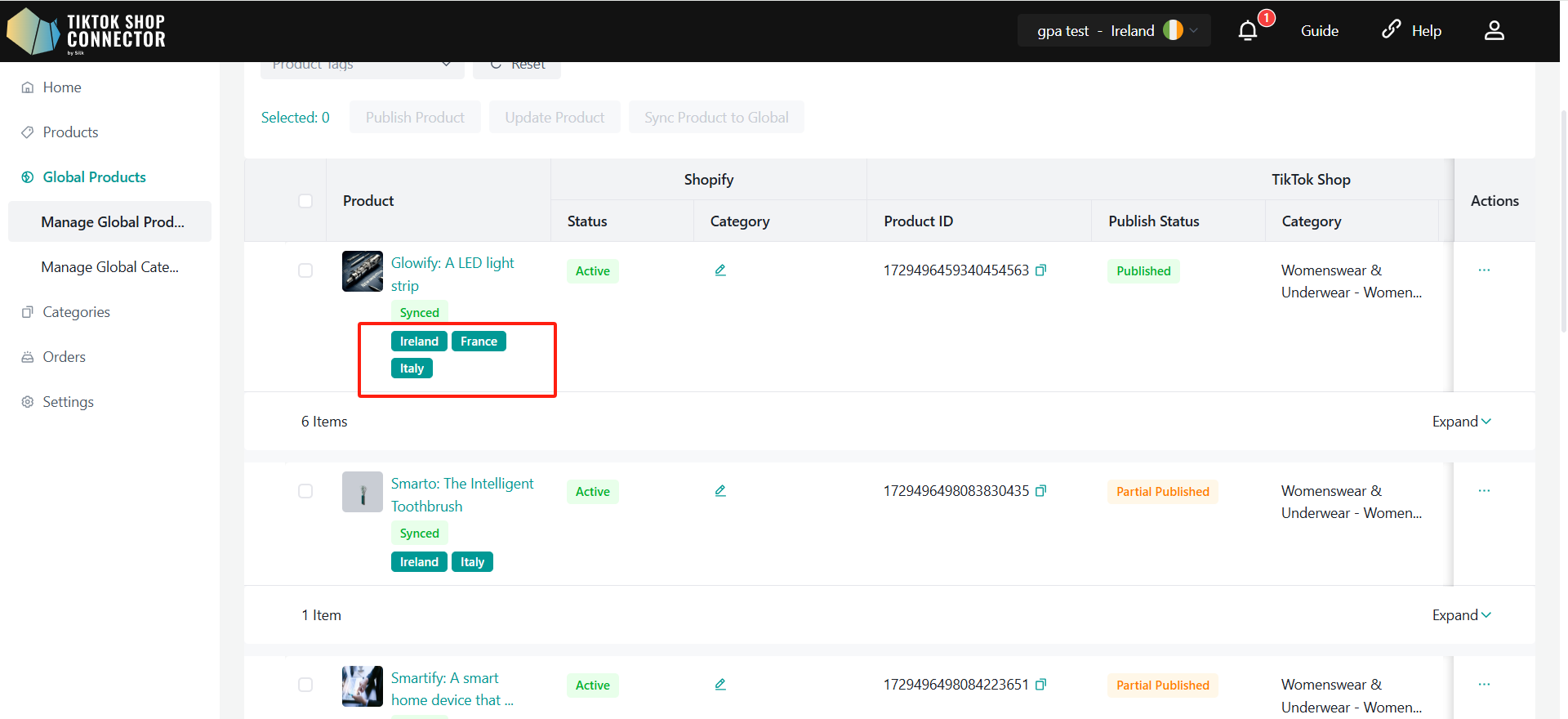1568x719 pixels.
Task: Click the Home sidebar icon
Action: pos(28,87)
